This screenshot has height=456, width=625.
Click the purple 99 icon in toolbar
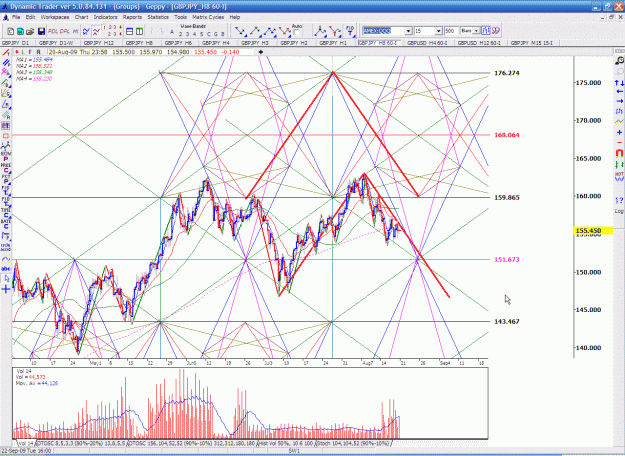[x=495, y=31]
